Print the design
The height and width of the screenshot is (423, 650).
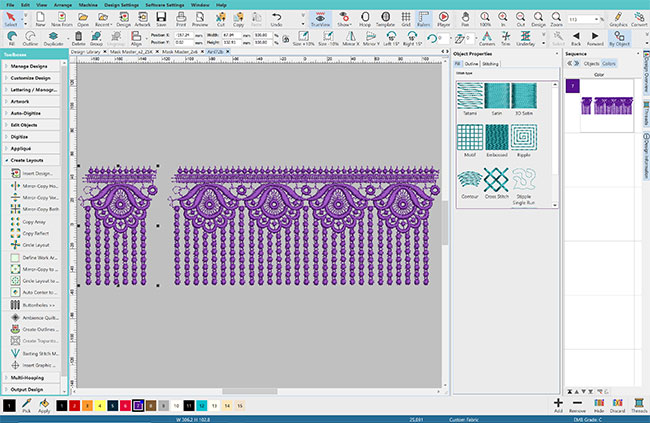[181, 19]
